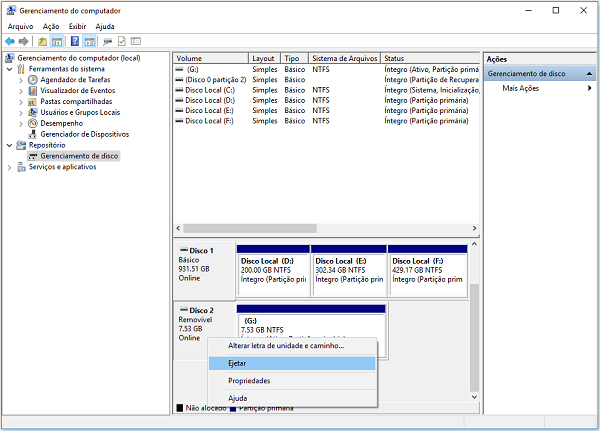Image resolution: width=600 pixels, height=431 pixels.
Task: Open Gerenciador de Dispositivos
Action: click(x=85, y=134)
